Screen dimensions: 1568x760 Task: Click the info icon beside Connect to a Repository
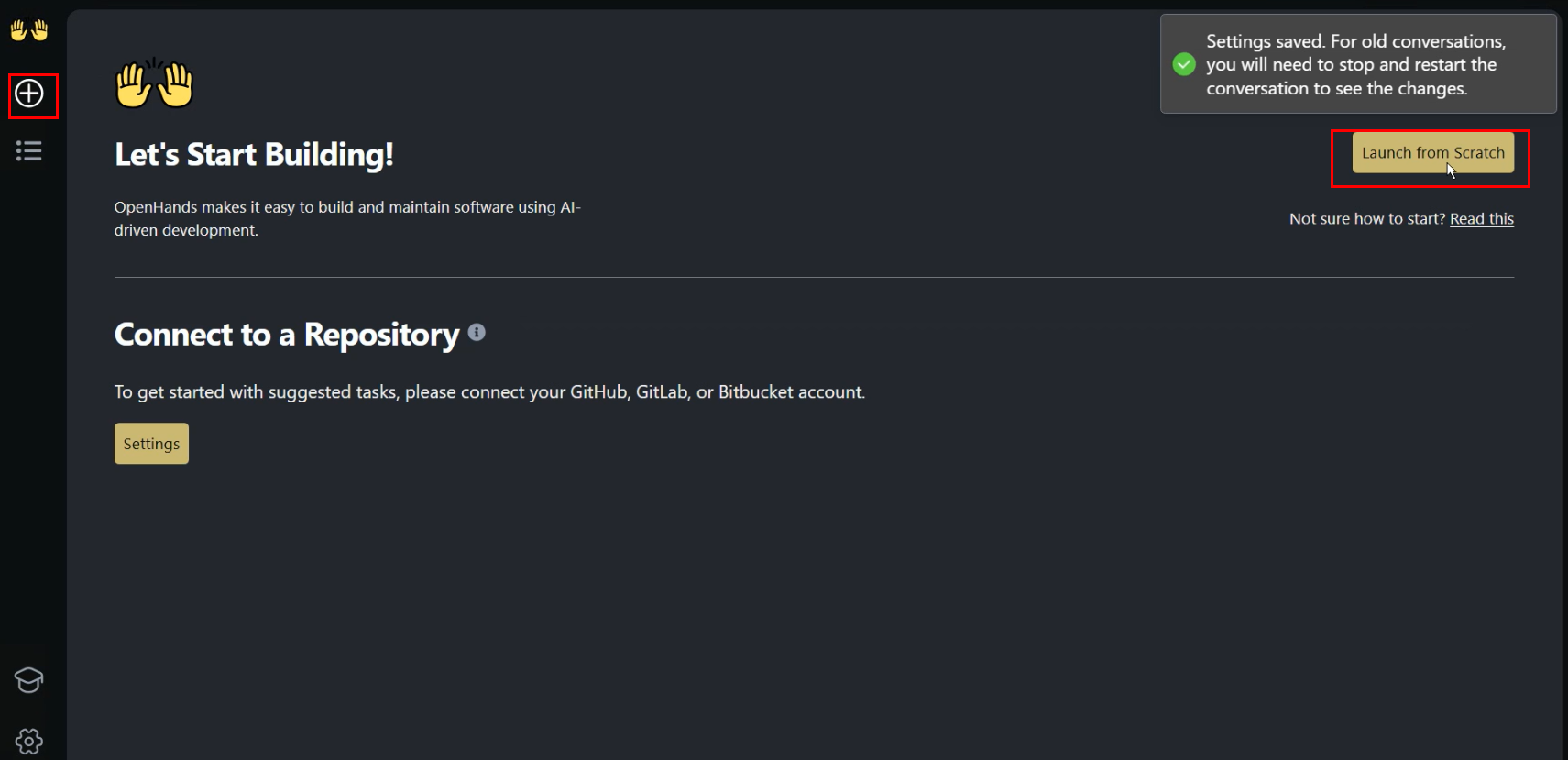pyautogui.click(x=477, y=333)
